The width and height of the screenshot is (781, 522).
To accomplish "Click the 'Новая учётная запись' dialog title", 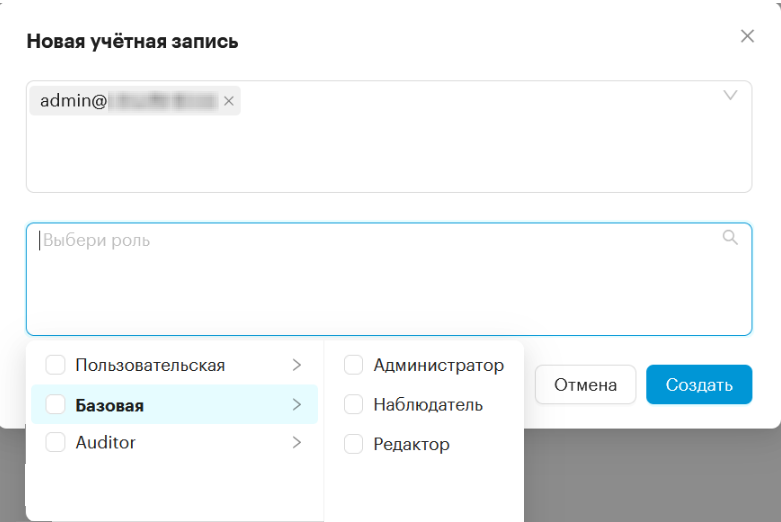I will click(x=132, y=41).
